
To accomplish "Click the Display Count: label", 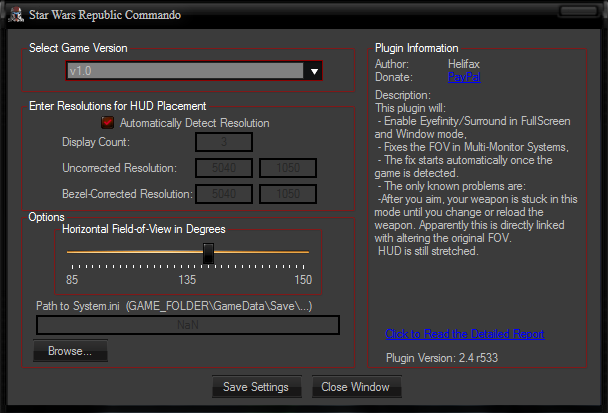I will pos(96,142).
